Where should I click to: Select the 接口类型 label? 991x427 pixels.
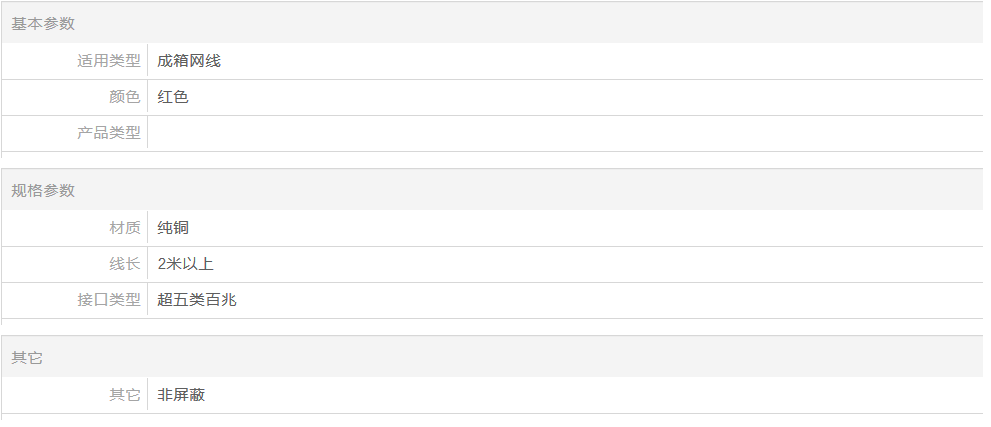(x=109, y=299)
